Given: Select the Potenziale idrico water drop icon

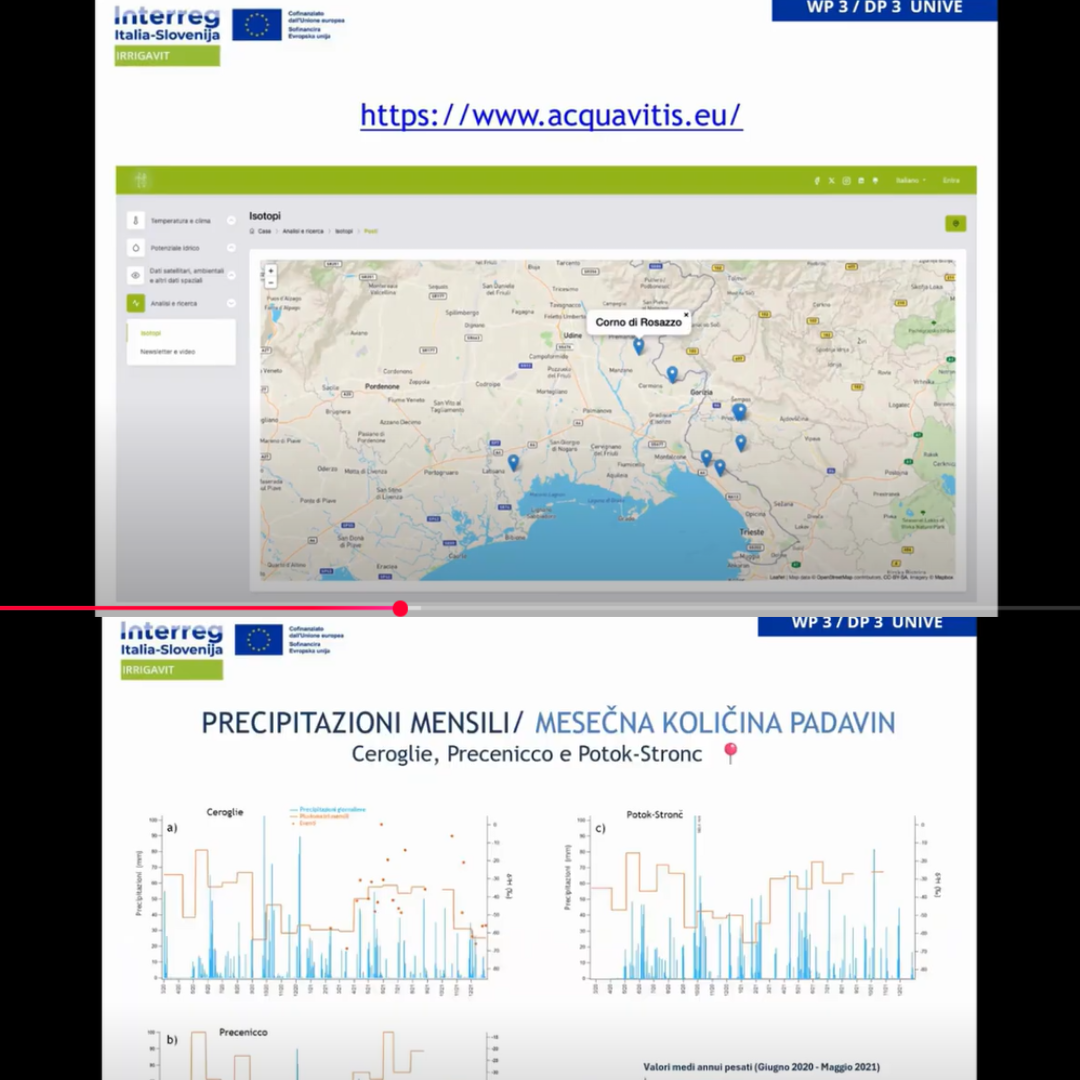Looking at the screenshot, I should [136, 247].
